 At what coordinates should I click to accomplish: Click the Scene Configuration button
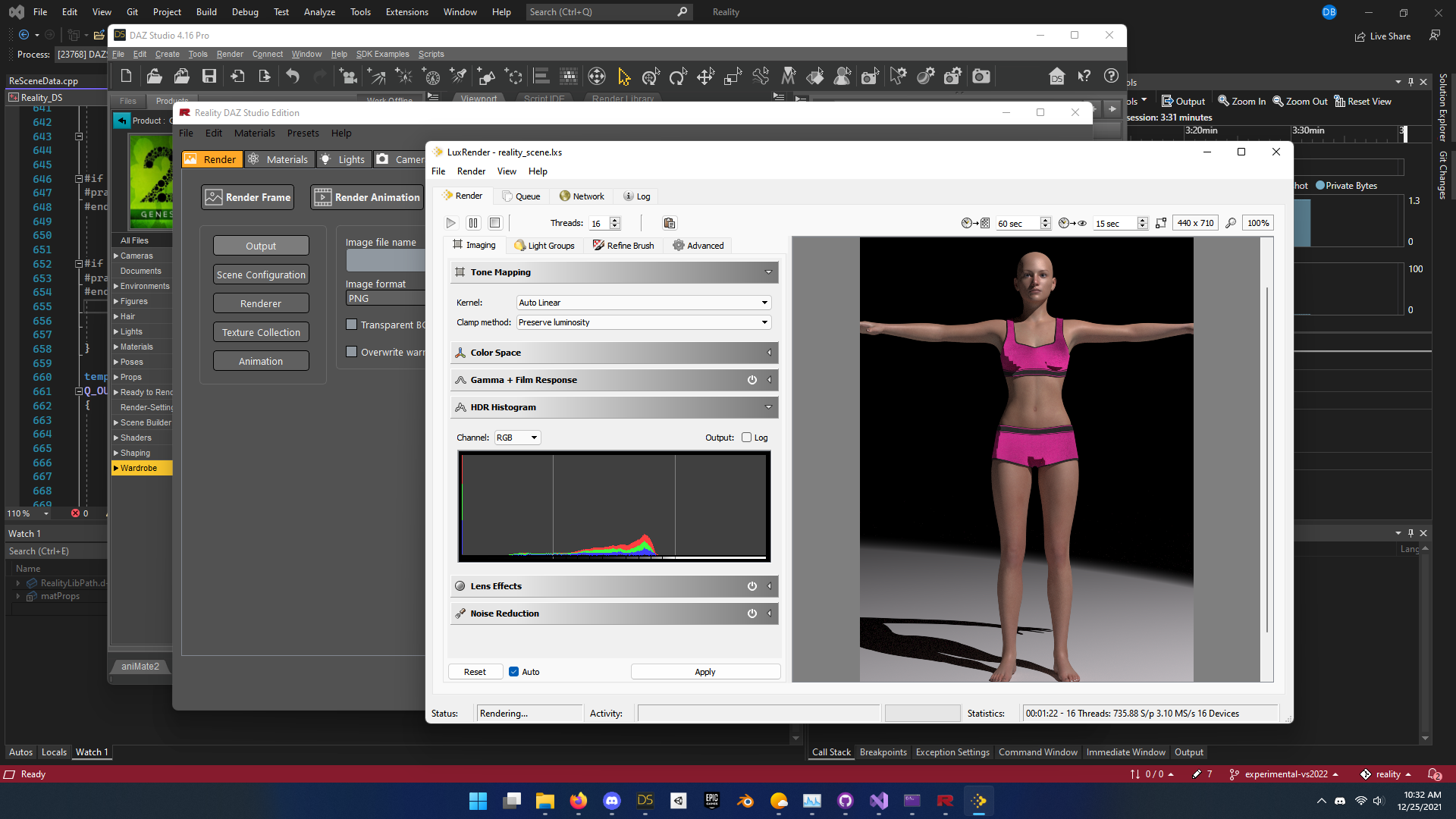point(261,275)
